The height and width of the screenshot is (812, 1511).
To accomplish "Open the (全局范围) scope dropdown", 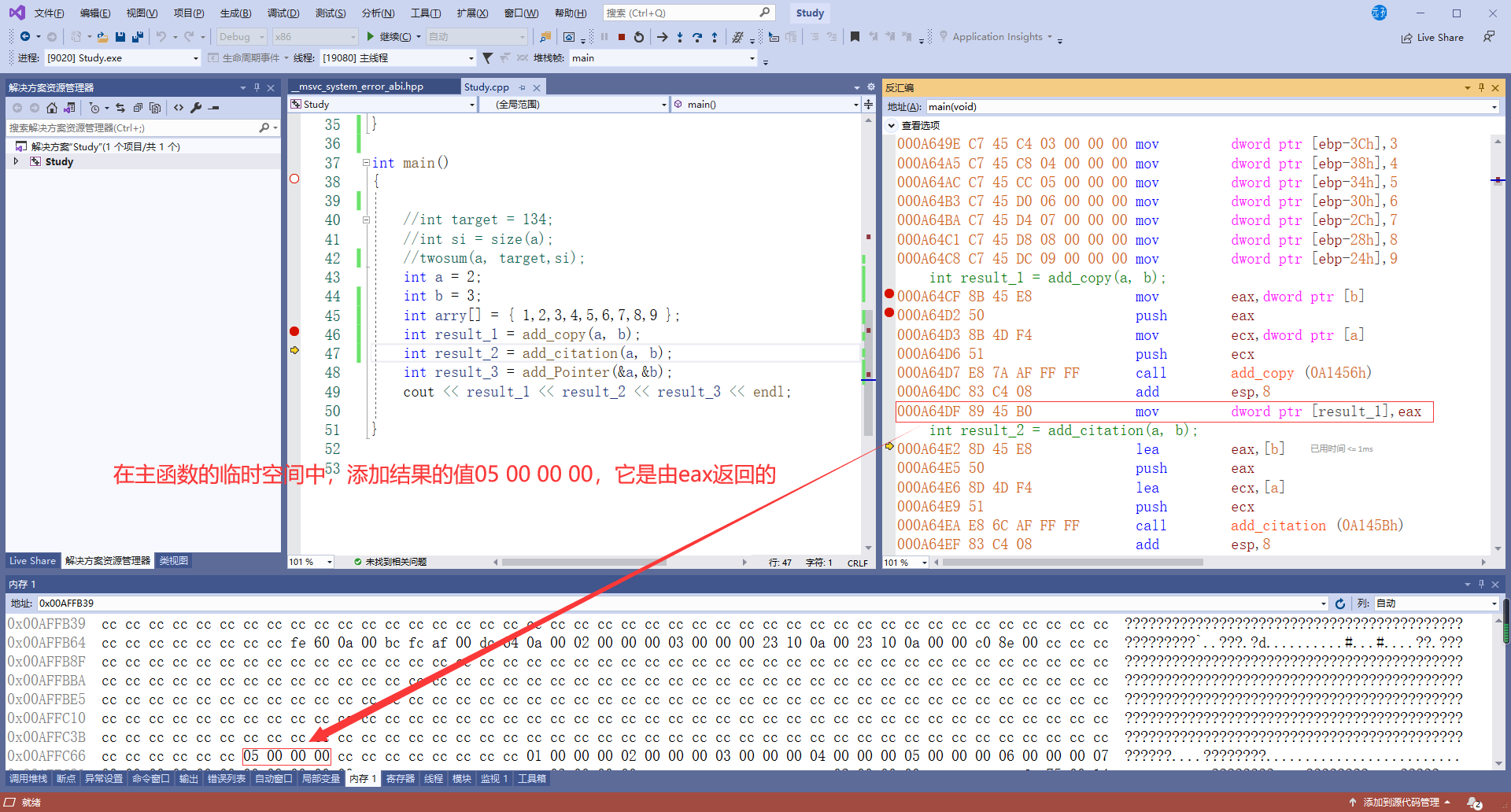I will click(574, 104).
